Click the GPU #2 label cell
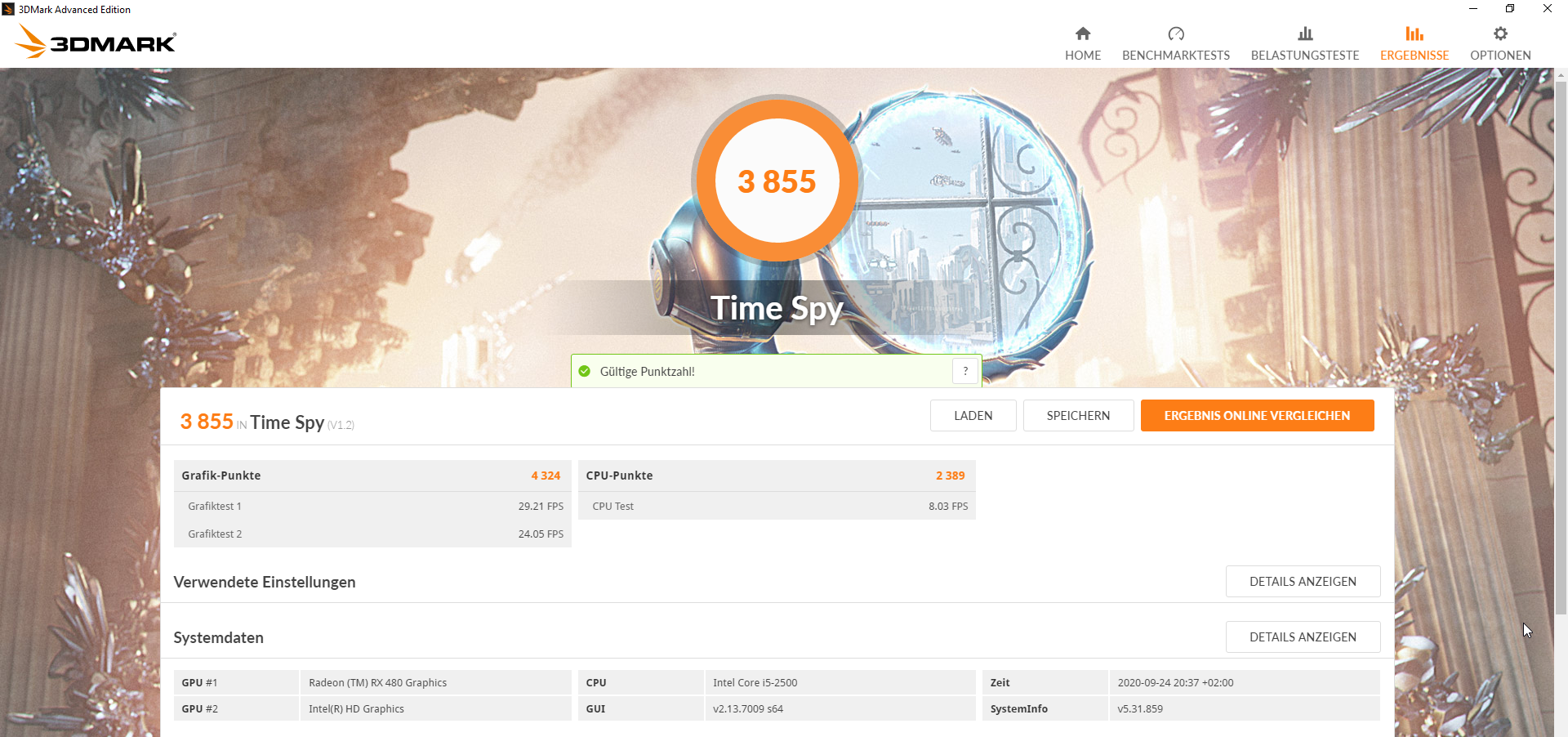 click(236, 708)
